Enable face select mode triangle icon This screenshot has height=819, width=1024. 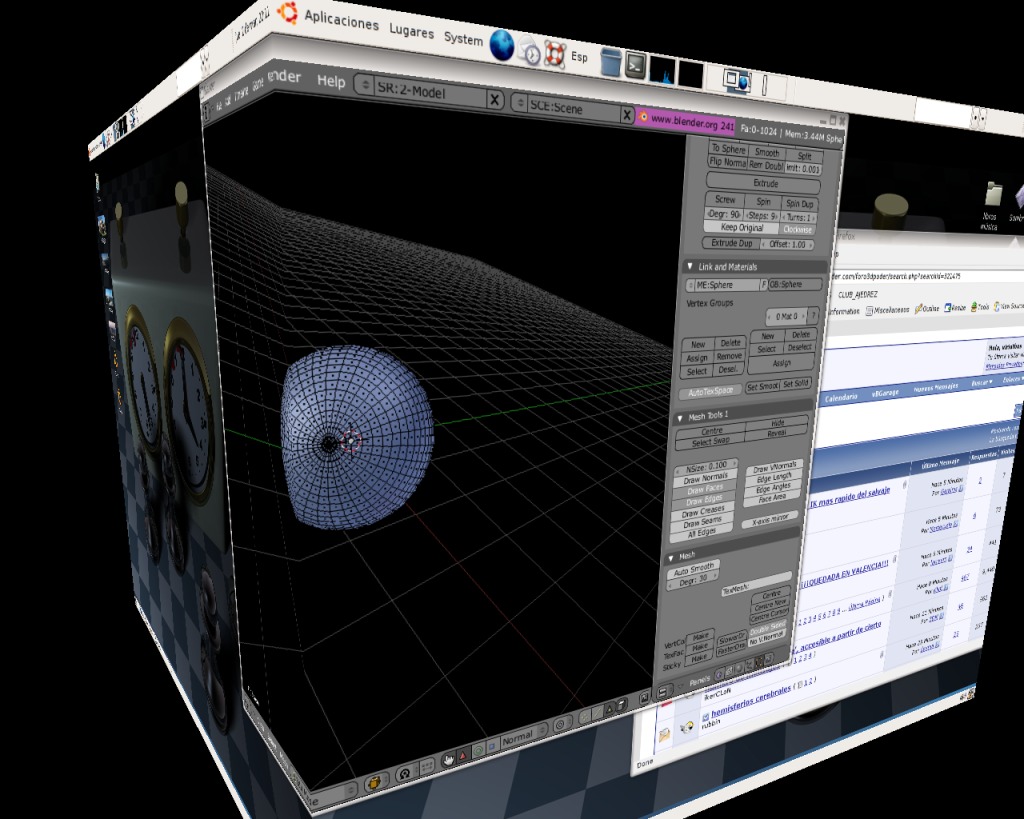pos(609,709)
